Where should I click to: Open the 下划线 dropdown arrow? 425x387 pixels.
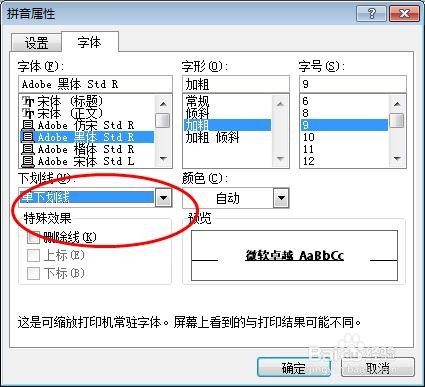(x=164, y=198)
